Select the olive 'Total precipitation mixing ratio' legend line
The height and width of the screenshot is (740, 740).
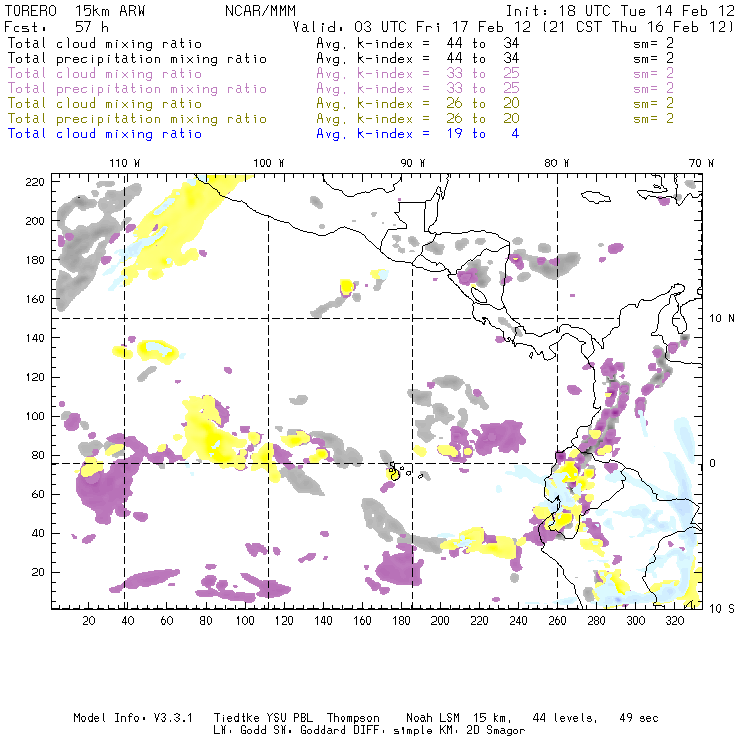[137, 119]
